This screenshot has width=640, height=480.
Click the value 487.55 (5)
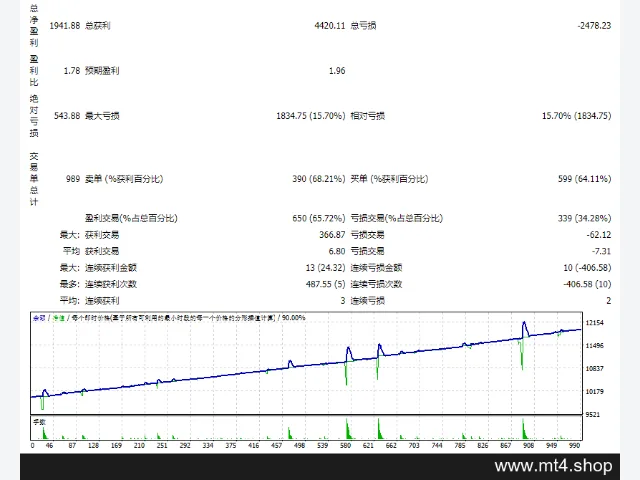coord(325,284)
